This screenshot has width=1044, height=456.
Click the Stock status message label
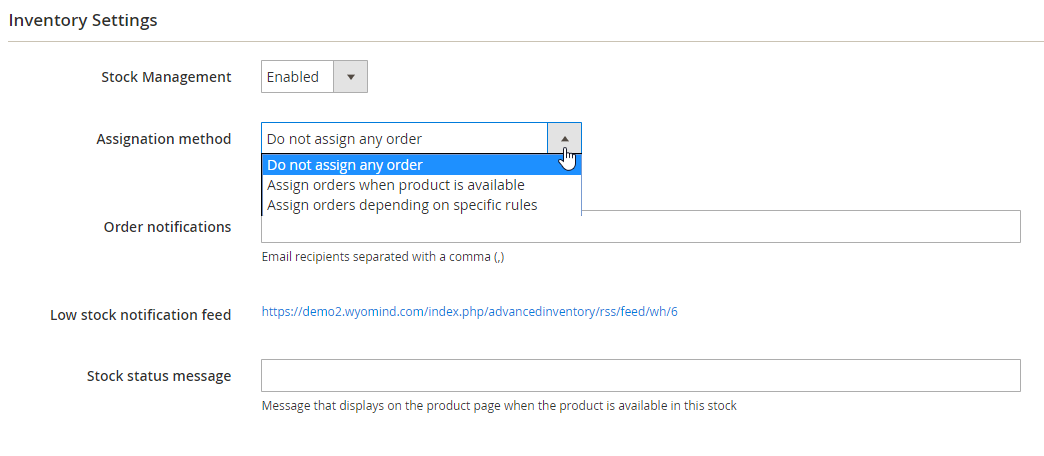[158, 376]
